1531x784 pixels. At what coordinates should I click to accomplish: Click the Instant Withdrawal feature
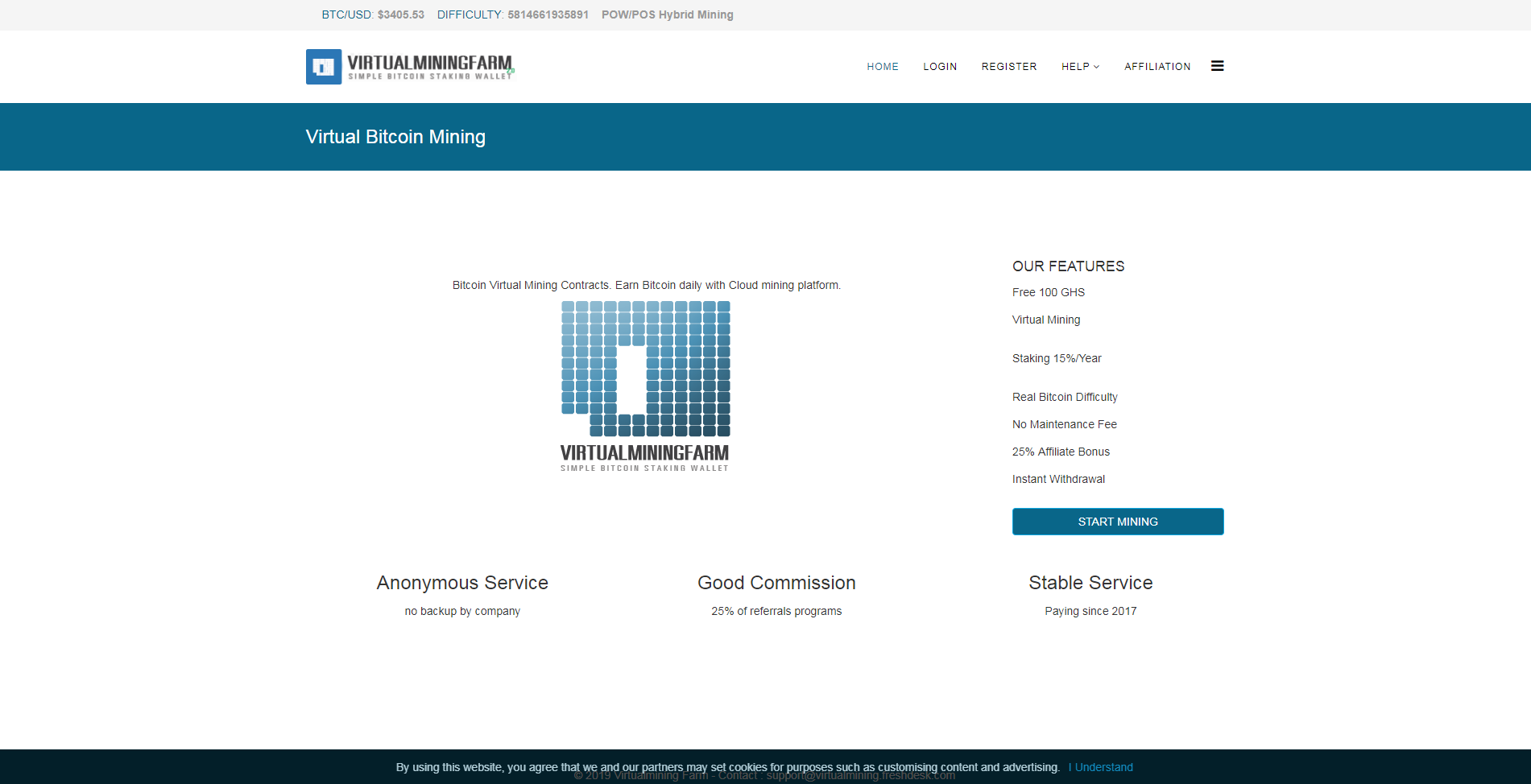1058,479
